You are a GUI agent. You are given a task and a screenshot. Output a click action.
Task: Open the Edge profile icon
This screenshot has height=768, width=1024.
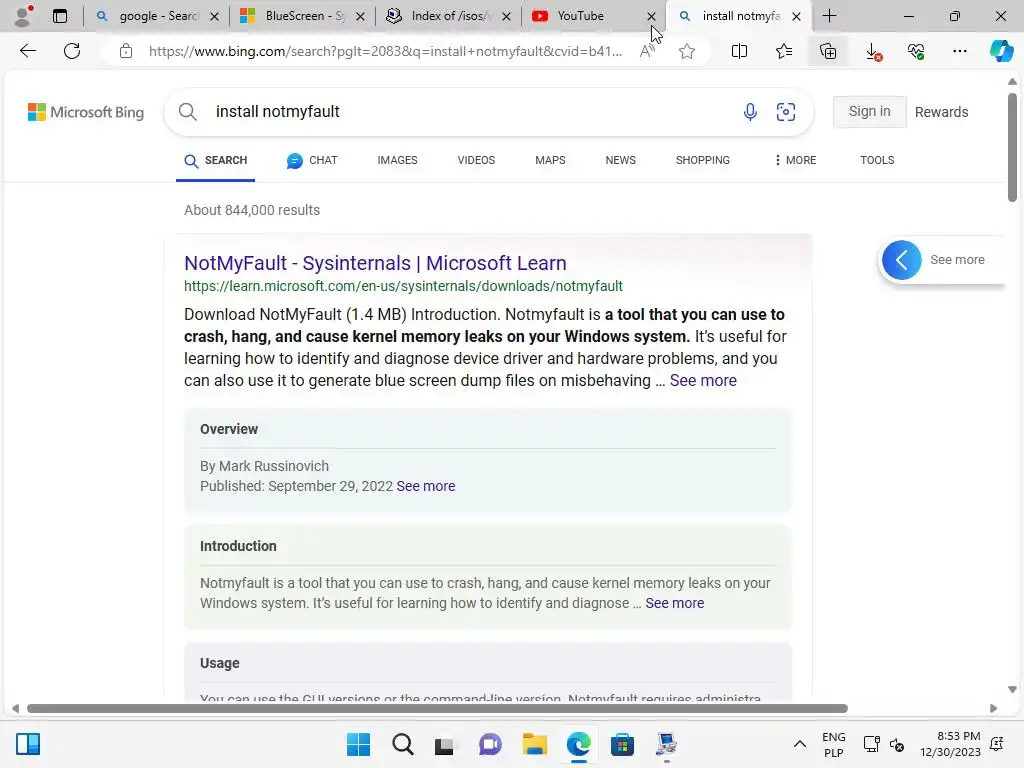pos(23,16)
